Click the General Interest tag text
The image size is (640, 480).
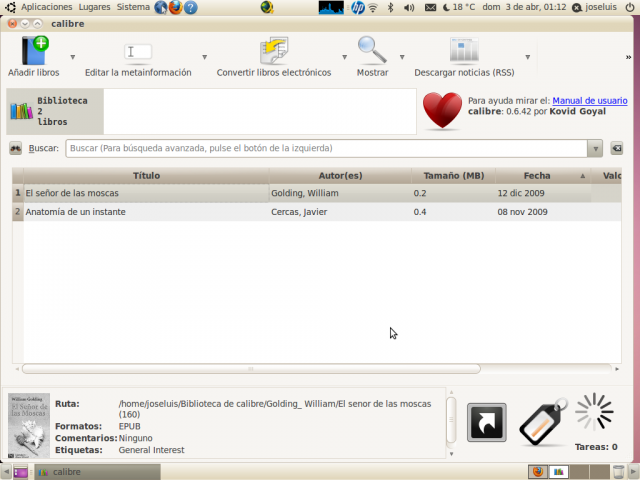pos(151,450)
